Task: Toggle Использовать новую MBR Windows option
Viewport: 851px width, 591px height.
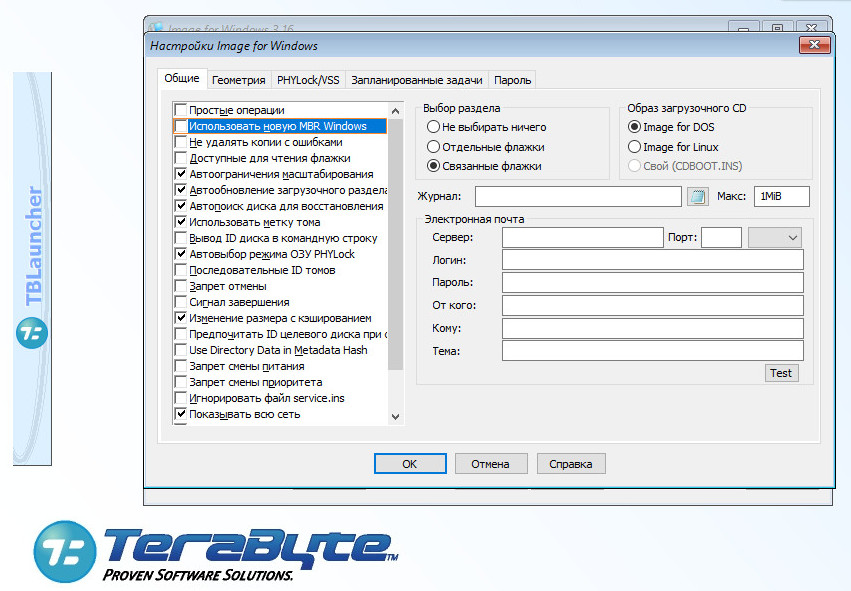Action: (x=181, y=126)
